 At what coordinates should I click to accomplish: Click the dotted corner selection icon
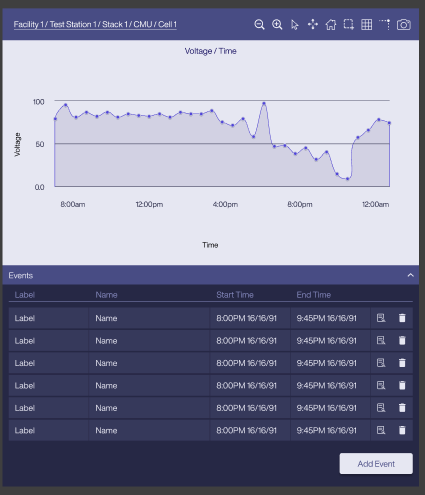(x=384, y=24)
